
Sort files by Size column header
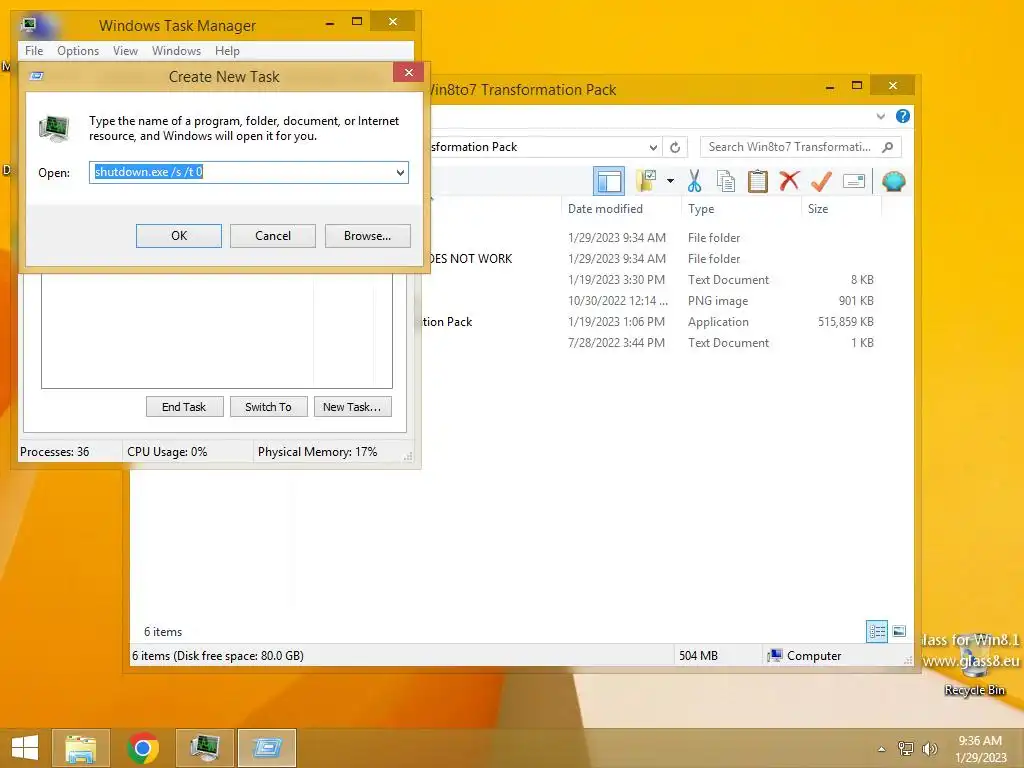pyautogui.click(x=818, y=209)
